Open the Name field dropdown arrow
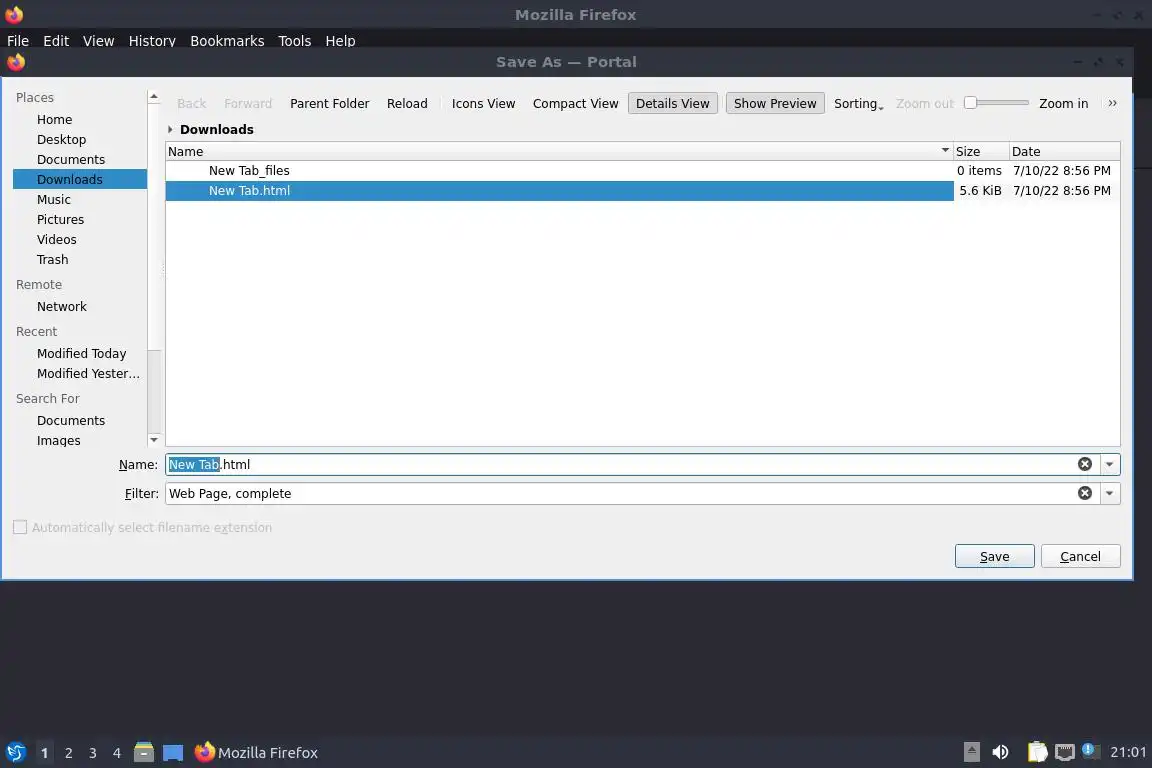1152x768 pixels. pos(1109,464)
